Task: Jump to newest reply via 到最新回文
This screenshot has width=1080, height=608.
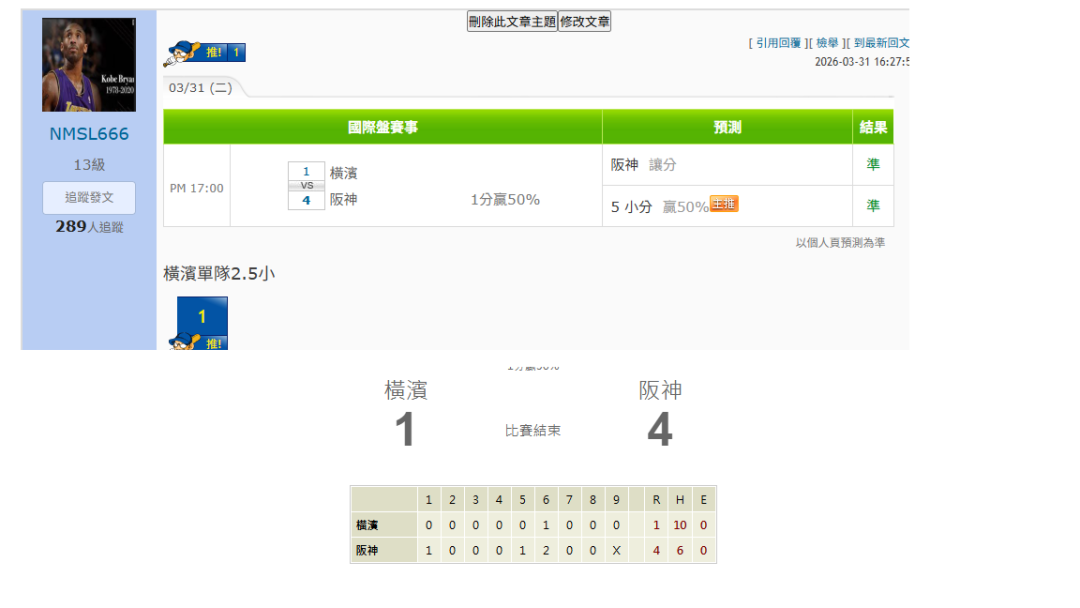Action: (x=881, y=43)
